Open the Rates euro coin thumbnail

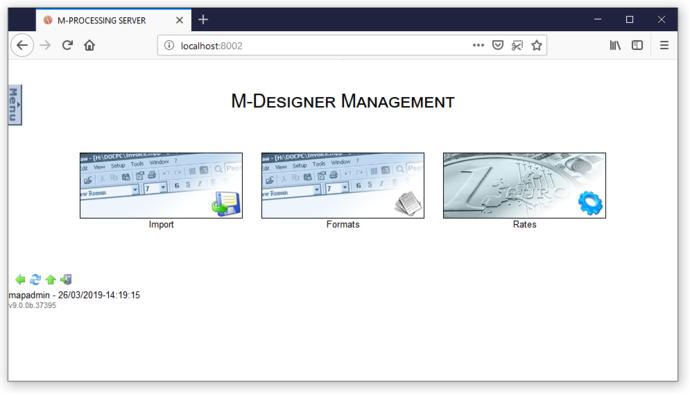(525, 185)
